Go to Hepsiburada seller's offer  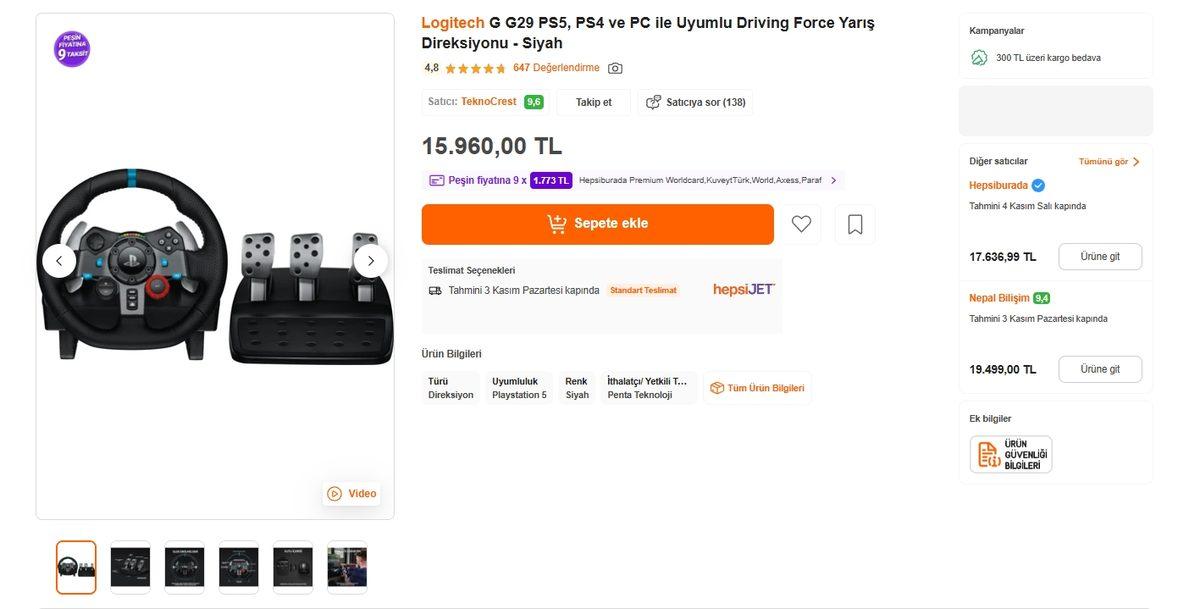point(1099,256)
